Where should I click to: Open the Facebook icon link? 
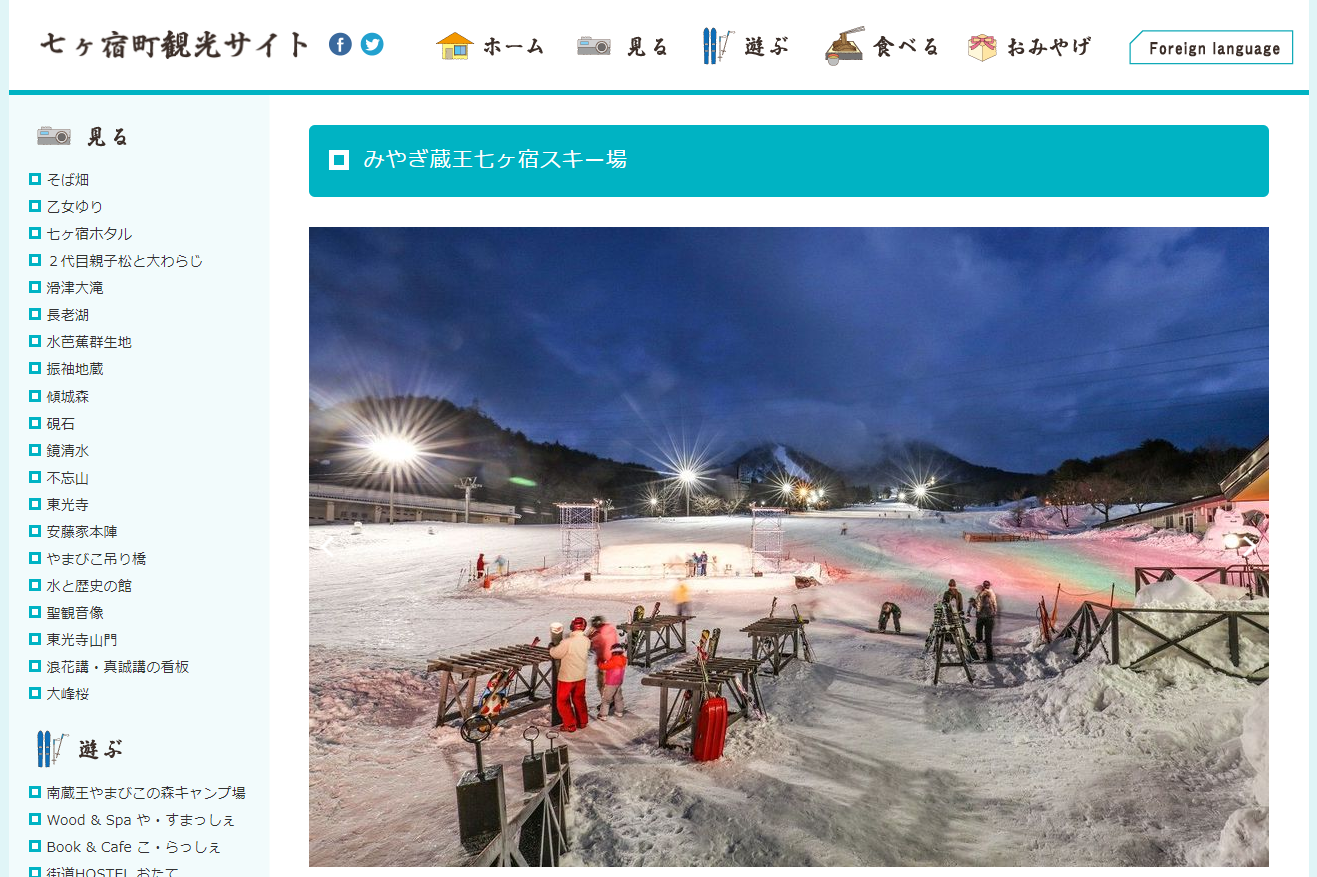pos(340,44)
